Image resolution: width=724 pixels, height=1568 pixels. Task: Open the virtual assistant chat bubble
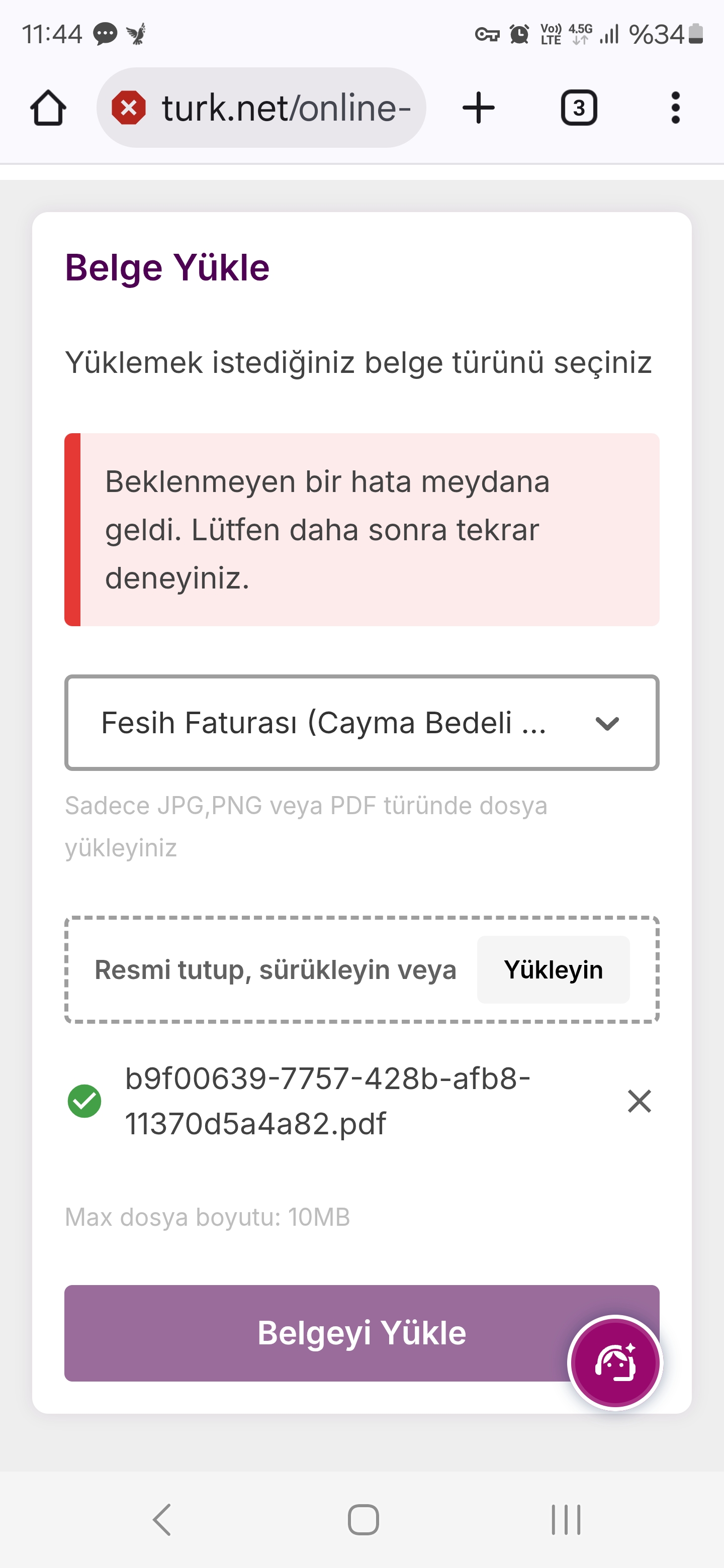point(615,1362)
